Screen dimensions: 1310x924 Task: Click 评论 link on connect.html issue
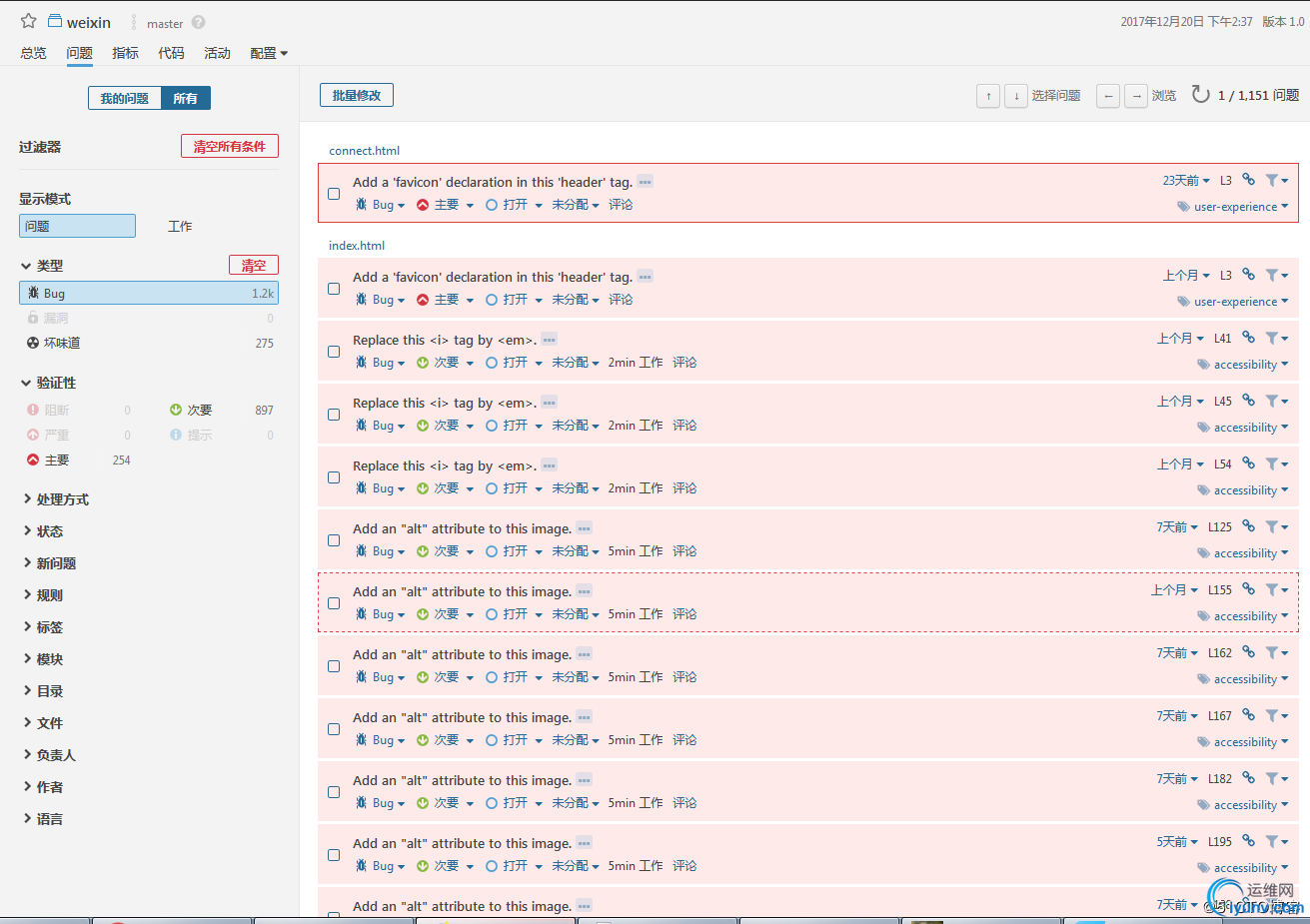(x=622, y=205)
